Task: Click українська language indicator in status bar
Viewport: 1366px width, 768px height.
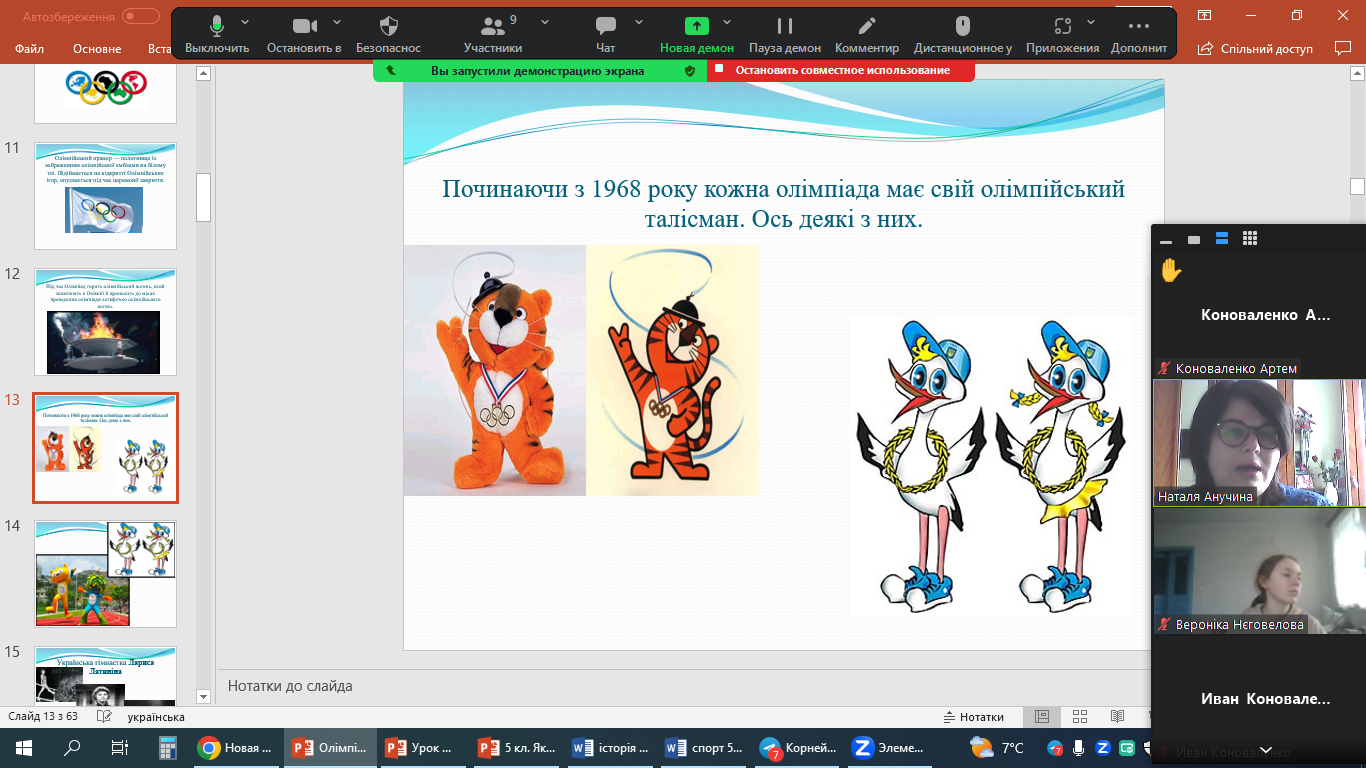Action: pyautogui.click(x=156, y=717)
